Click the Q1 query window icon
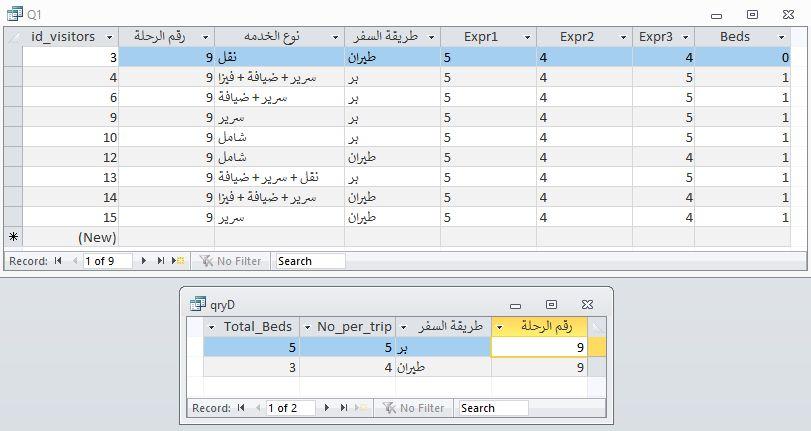 14,14
